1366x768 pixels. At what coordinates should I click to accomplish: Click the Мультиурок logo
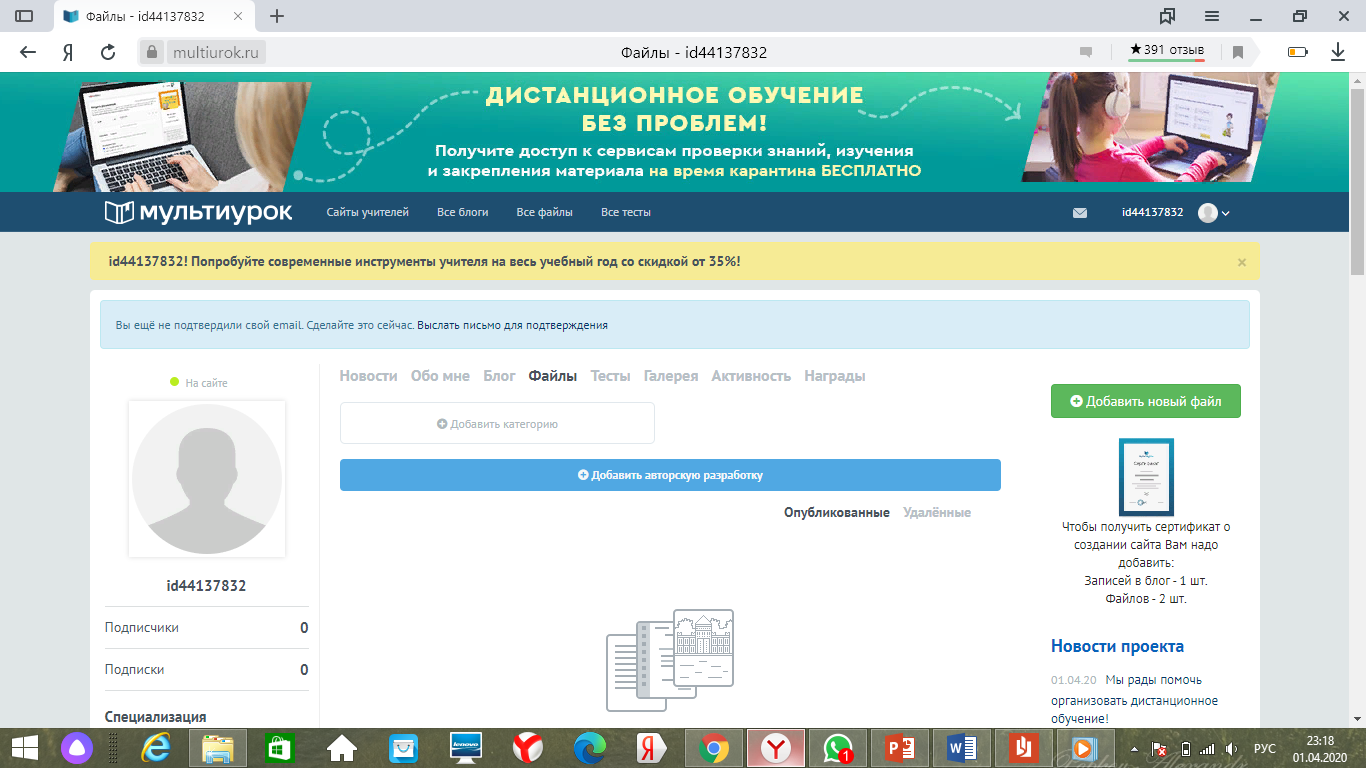click(198, 212)
